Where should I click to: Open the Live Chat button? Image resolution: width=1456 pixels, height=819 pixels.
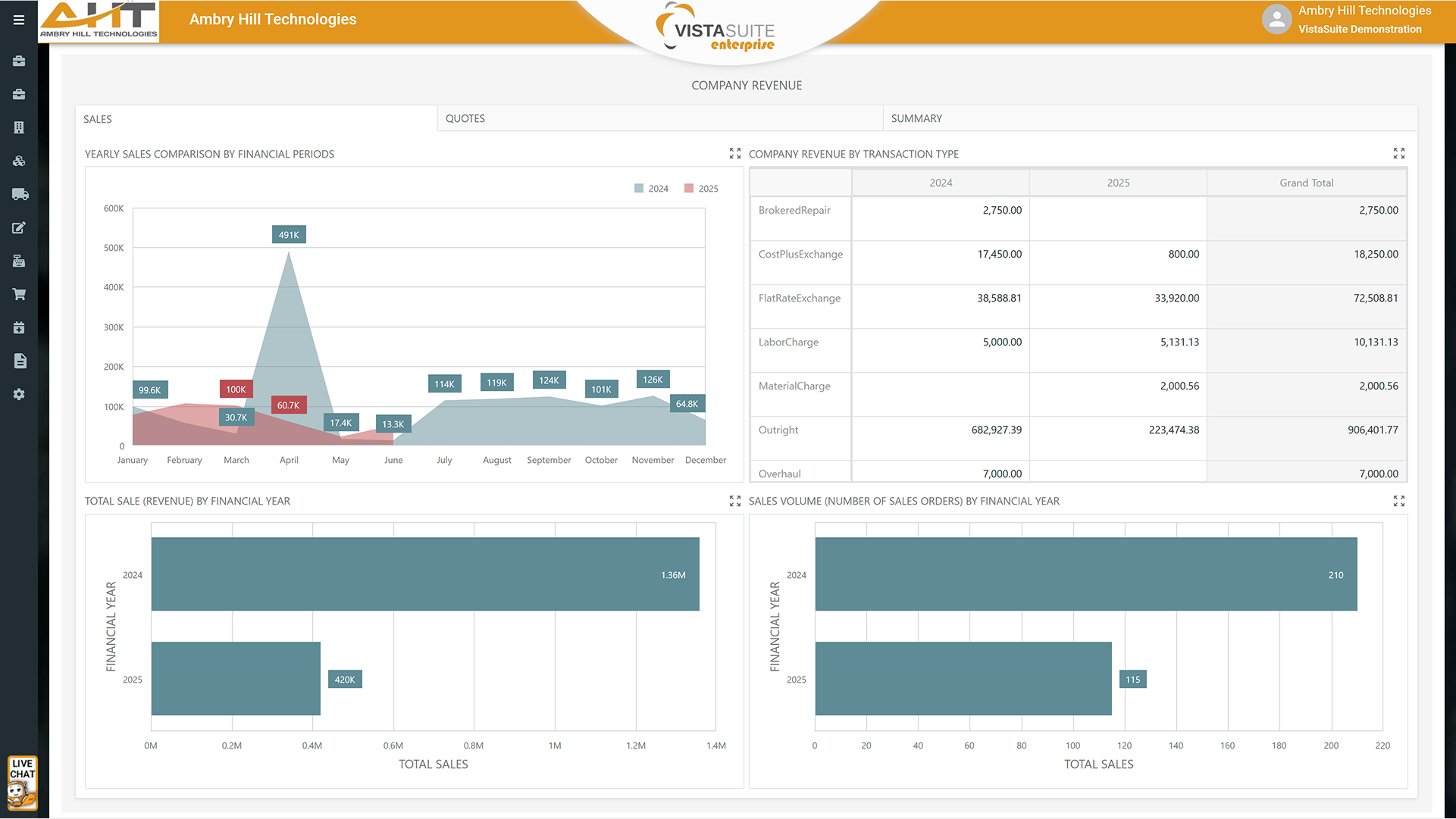[22, 783]
